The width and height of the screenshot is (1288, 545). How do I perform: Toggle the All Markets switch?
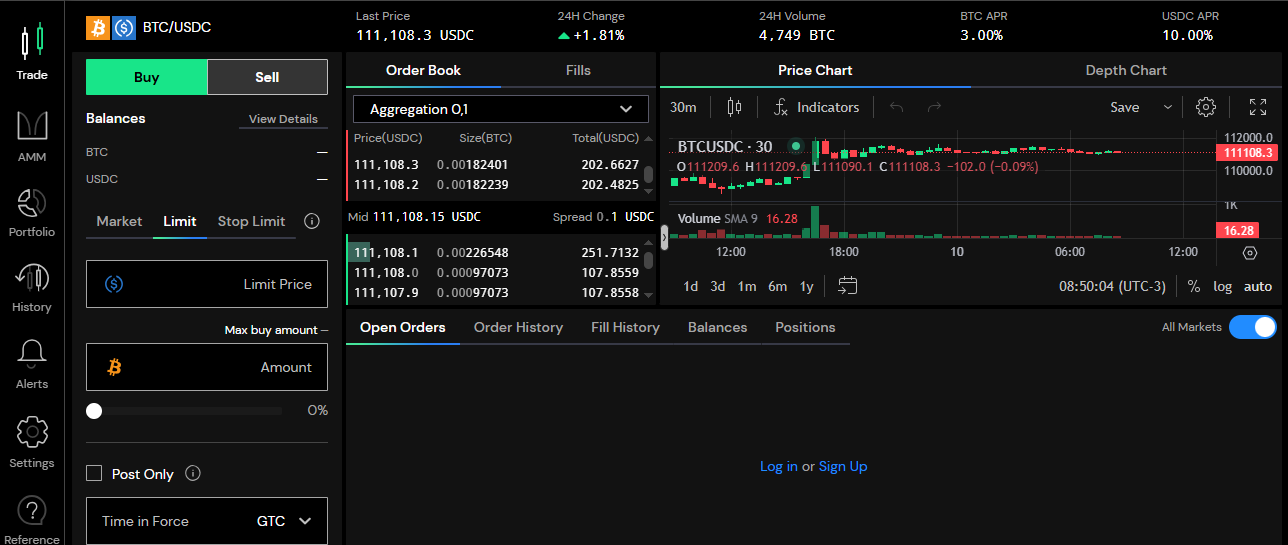(1252, 327)
